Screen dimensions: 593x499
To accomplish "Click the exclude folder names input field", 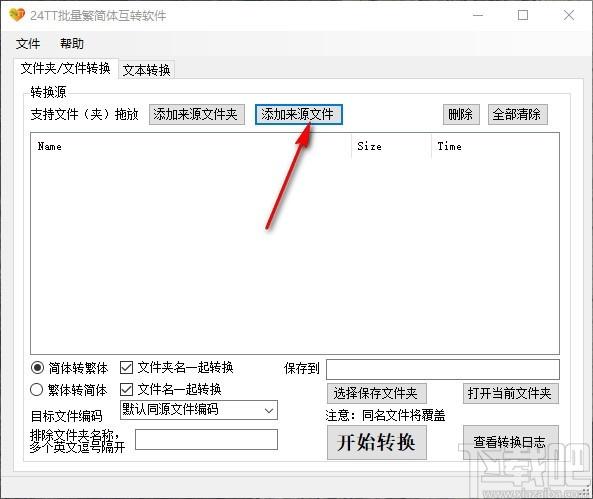I will tap(206, 440).
